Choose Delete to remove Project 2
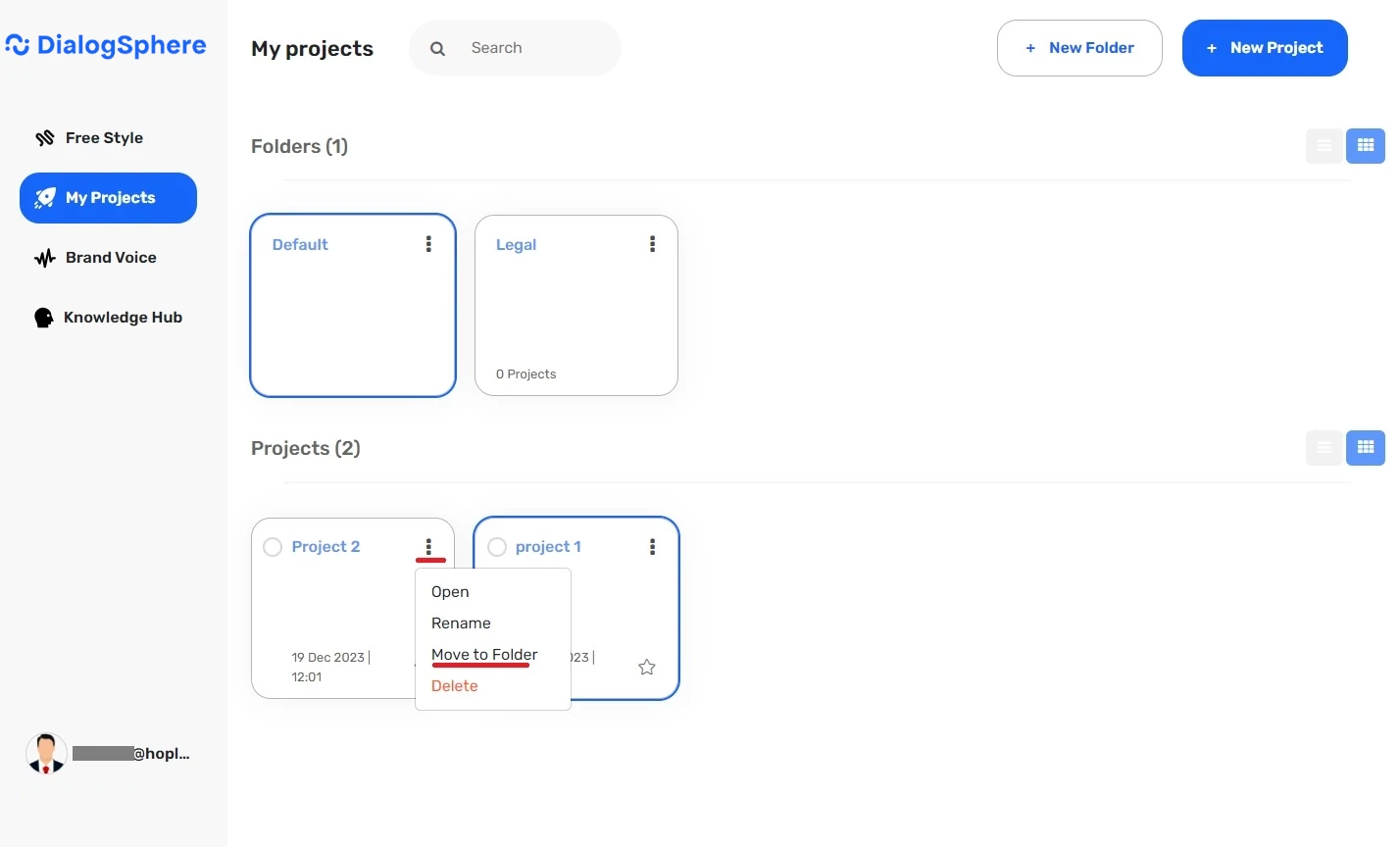 454,685
